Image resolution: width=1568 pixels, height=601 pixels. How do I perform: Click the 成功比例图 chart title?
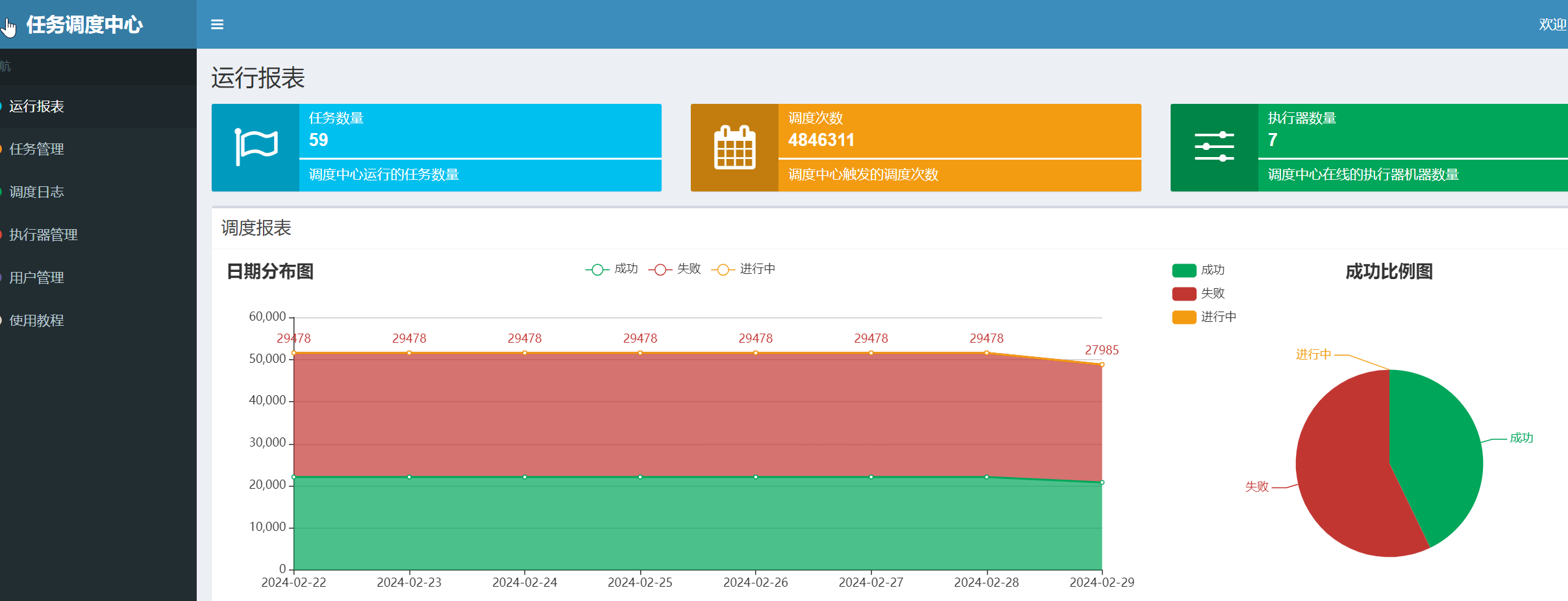1389,271
